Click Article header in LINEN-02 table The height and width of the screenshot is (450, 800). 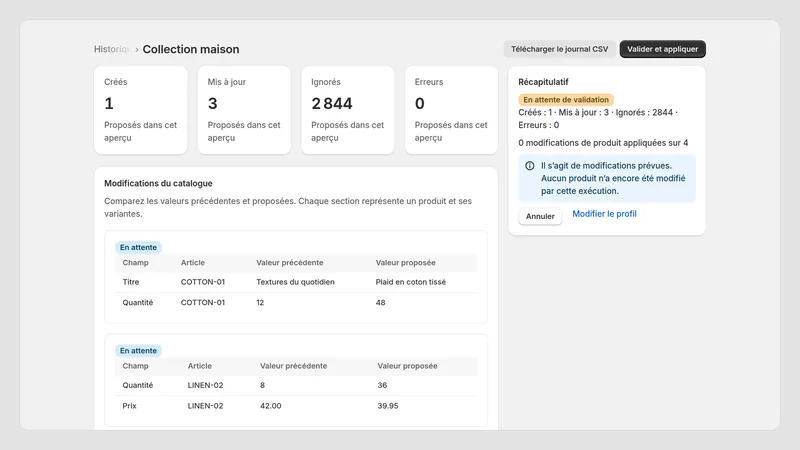tap(199, 366)
